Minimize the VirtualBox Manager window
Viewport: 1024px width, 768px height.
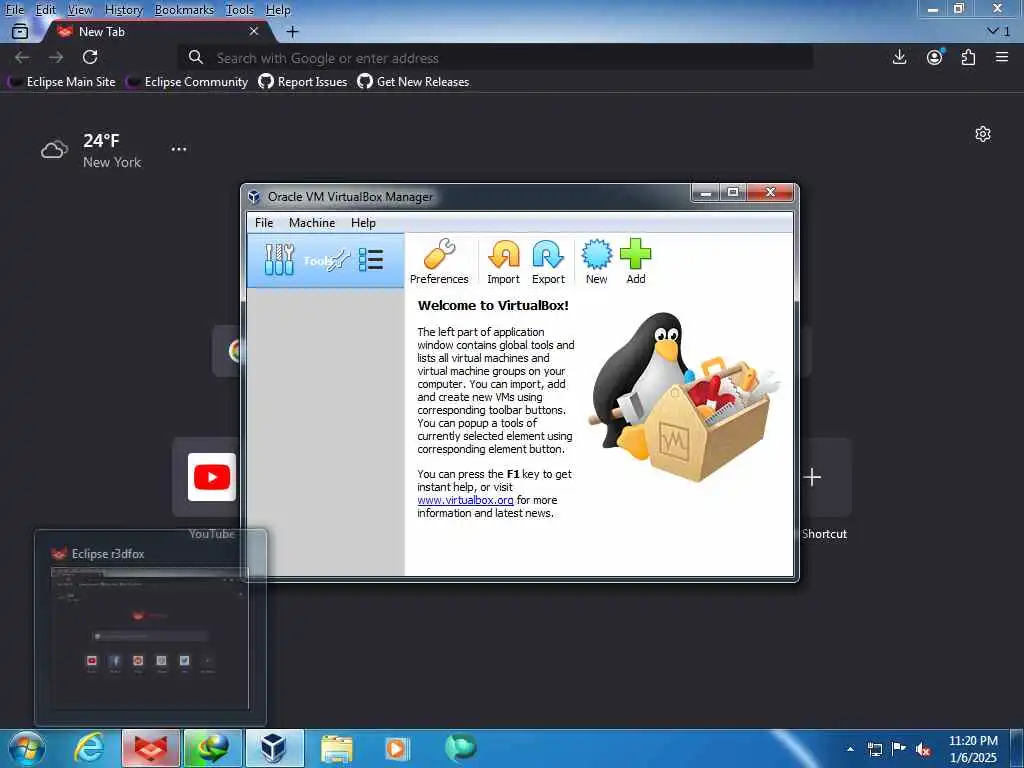(x=705, y=193)
